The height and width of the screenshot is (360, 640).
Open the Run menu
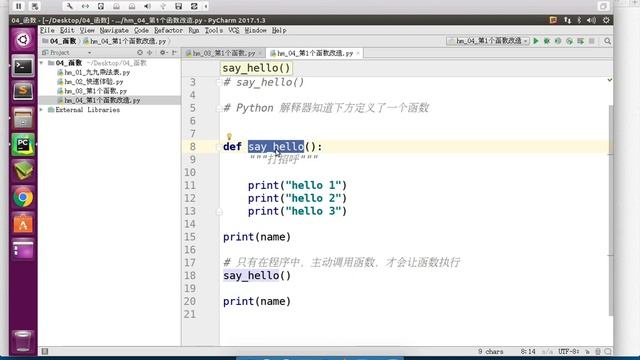click(194, 31)
